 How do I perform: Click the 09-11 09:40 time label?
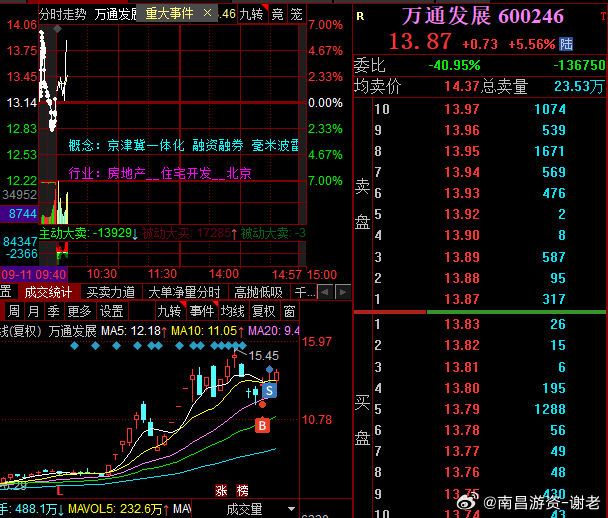pos(34,275)
